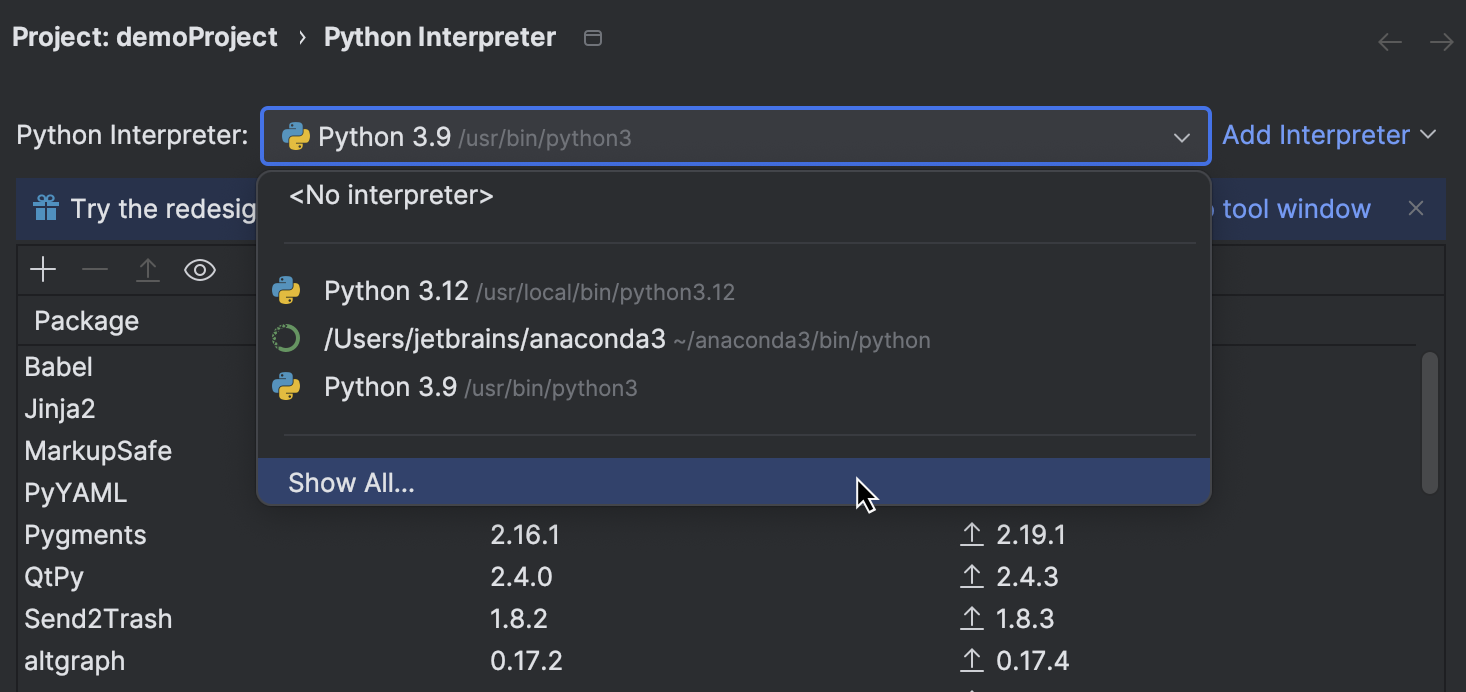1466x692 pixels.
Task: Close the redesign banner notification
Action: (x=1415, y=208)
